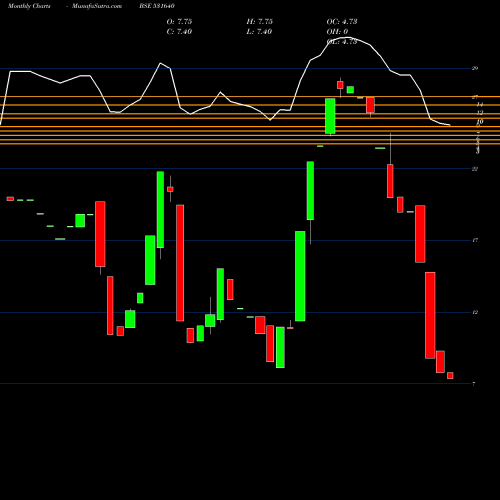Open the MunafaSutra.com source label
Image resolution: width=500 pixels, height=500 pixels.
click(97, 6)
